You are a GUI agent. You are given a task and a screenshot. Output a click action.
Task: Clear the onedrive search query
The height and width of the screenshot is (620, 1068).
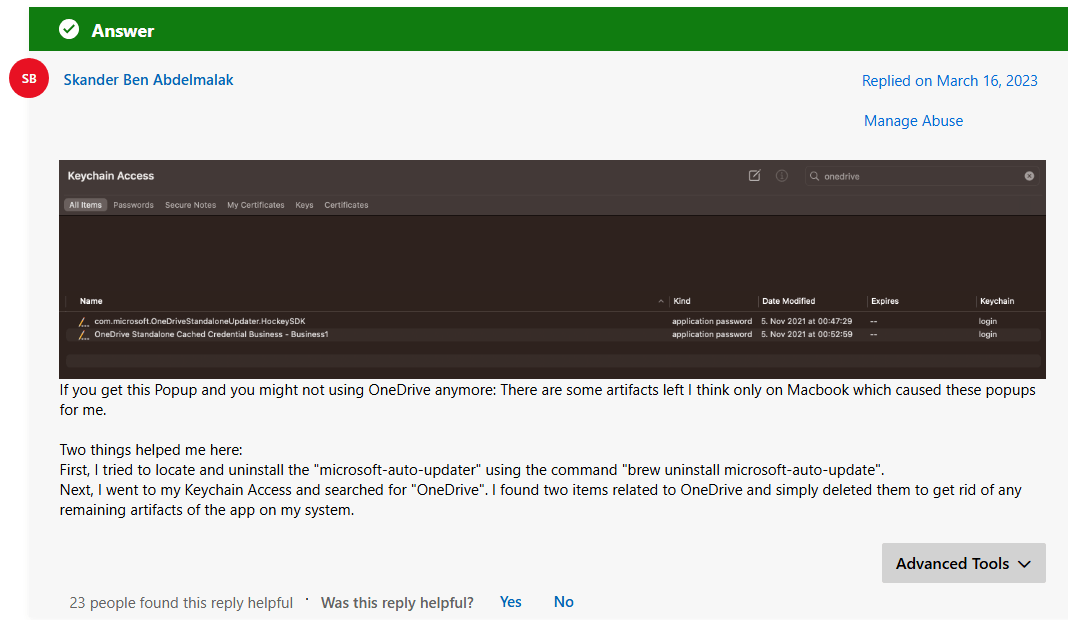[x=1029, y=175]
